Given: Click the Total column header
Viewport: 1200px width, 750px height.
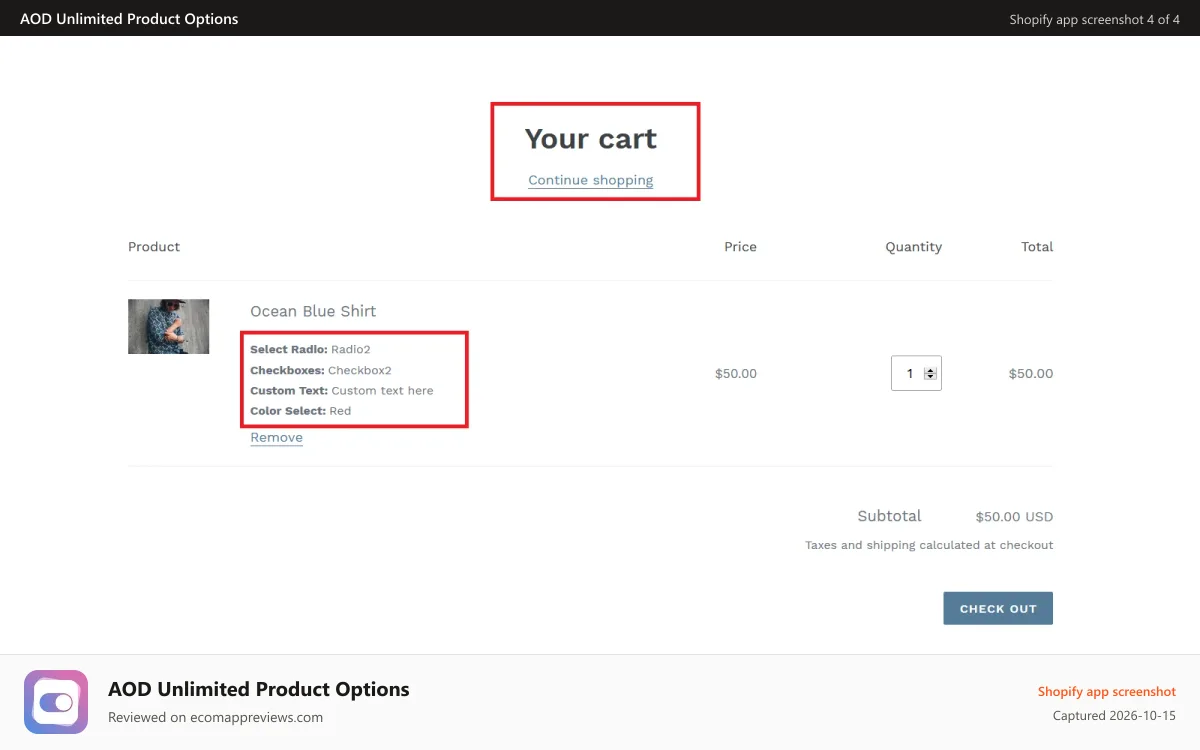Looking at the screenshot, I should pos(1037,246).
